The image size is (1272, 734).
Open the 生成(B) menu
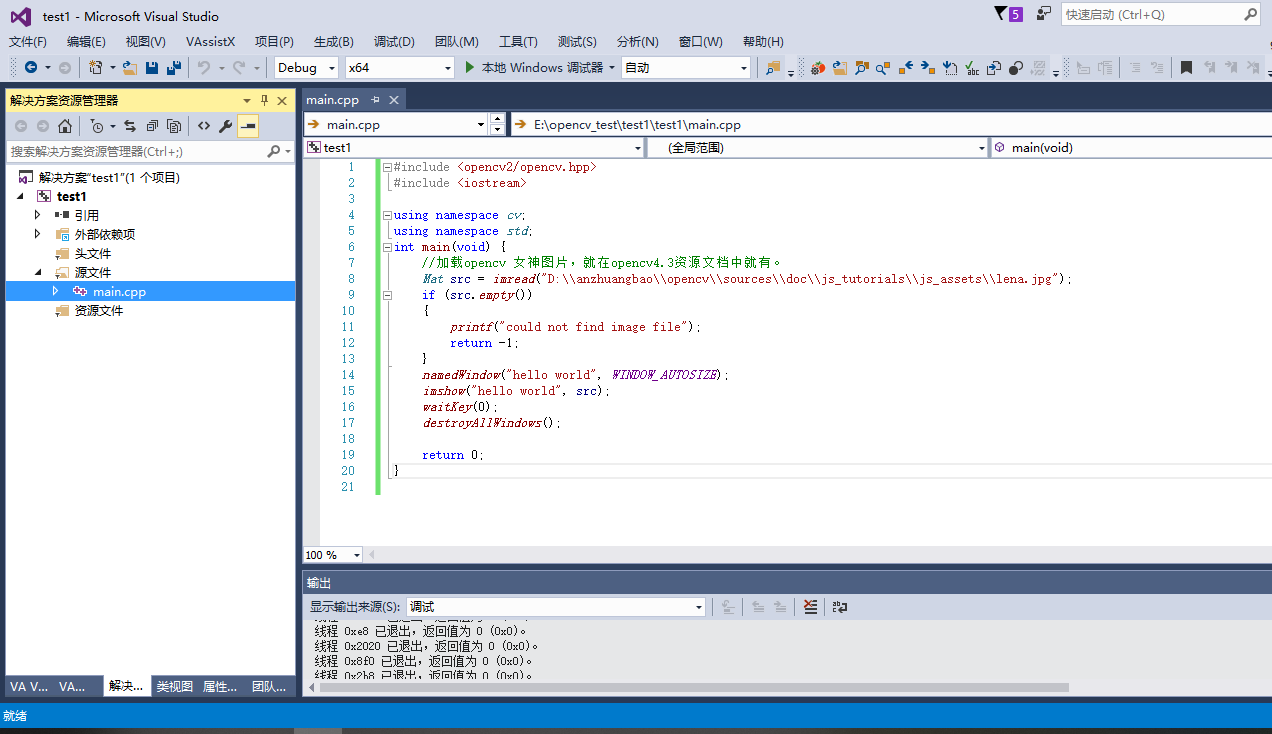[333, 41]
